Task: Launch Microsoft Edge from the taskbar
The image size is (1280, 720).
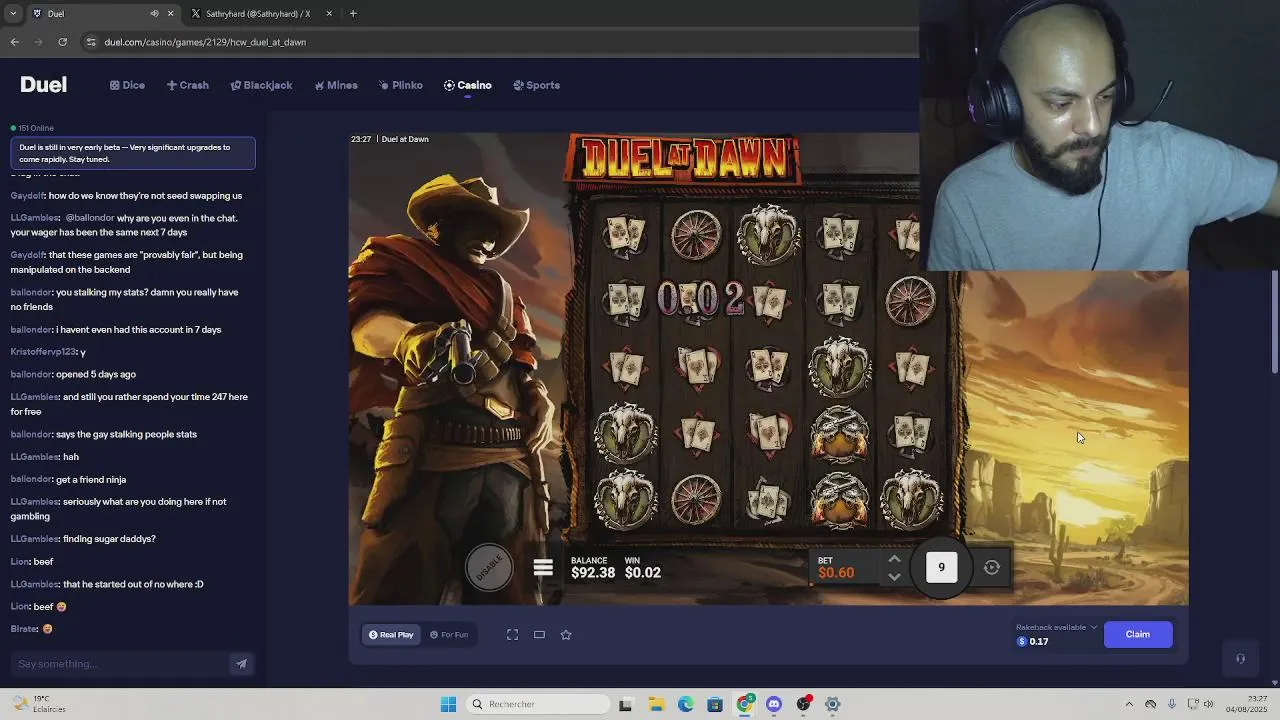Action: (685, 704)
